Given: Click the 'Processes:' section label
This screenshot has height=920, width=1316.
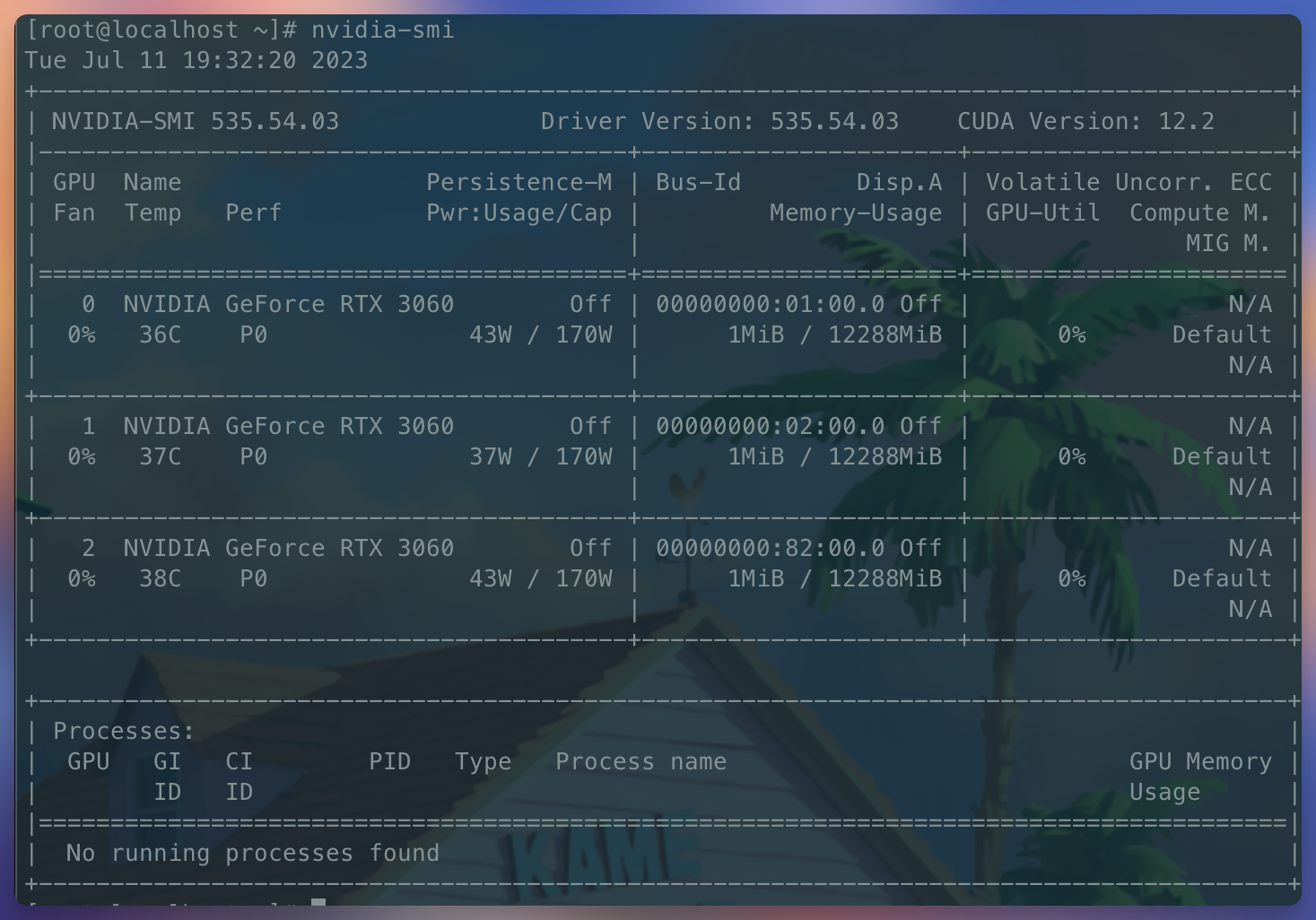Looking at the screenshot, I should [124, 731].
